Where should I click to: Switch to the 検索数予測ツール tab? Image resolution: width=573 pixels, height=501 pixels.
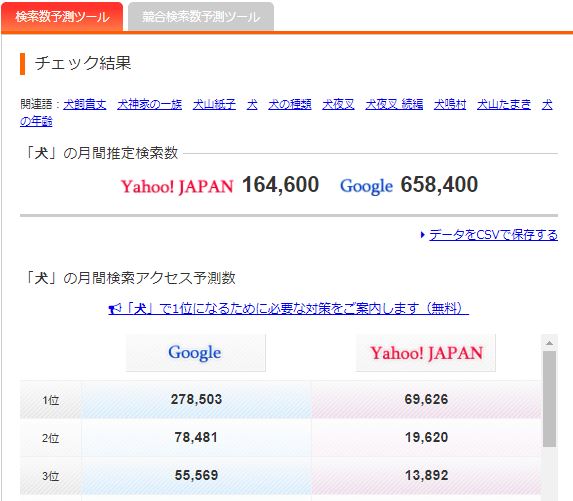click(62, 17)
